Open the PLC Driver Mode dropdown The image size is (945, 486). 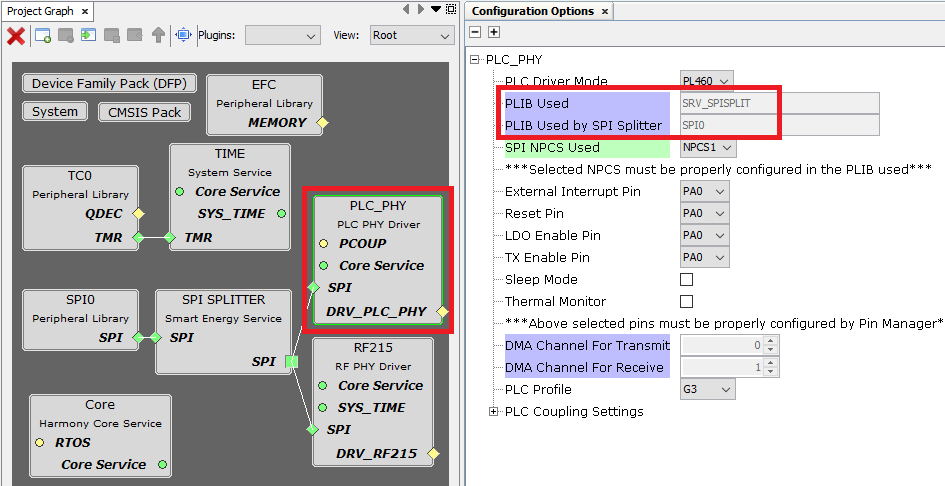[x=707, y=81]
